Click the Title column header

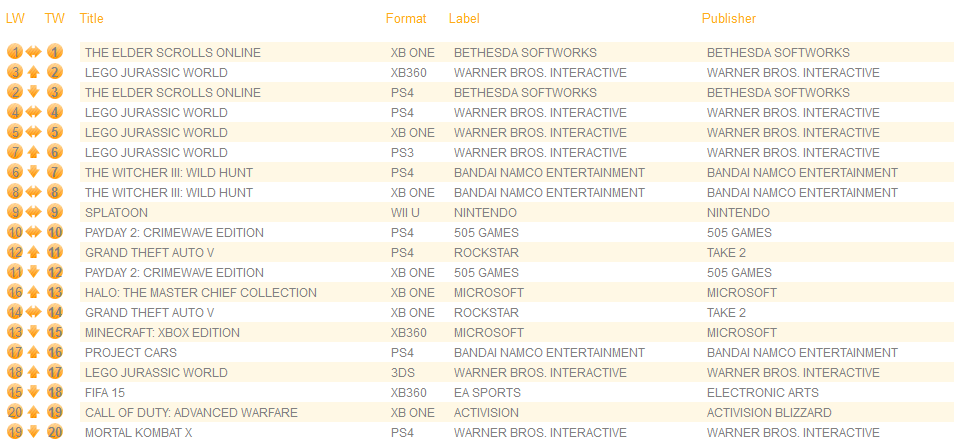[92, 18]
